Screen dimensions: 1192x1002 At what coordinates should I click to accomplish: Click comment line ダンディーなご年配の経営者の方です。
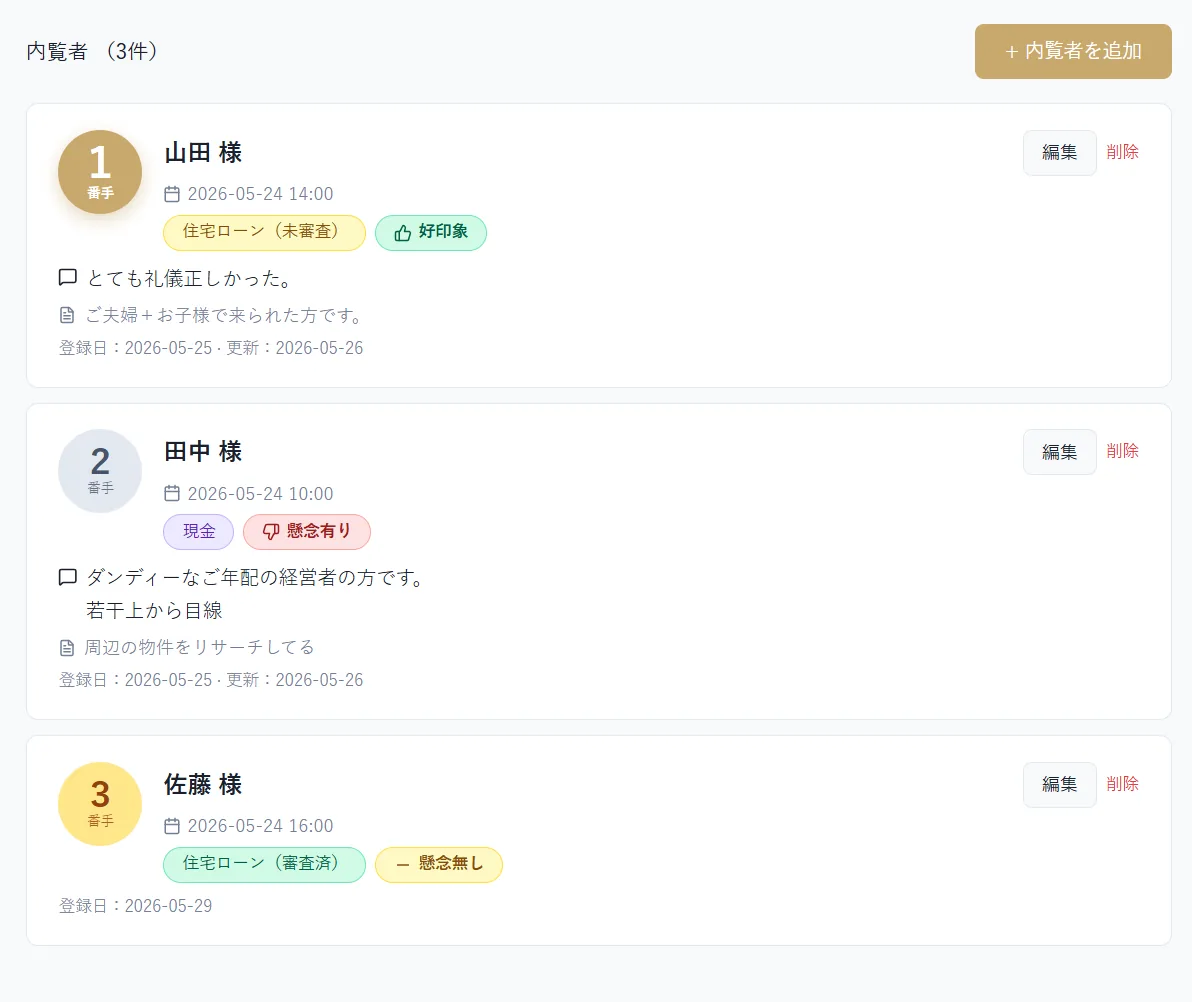pos(255,578)
